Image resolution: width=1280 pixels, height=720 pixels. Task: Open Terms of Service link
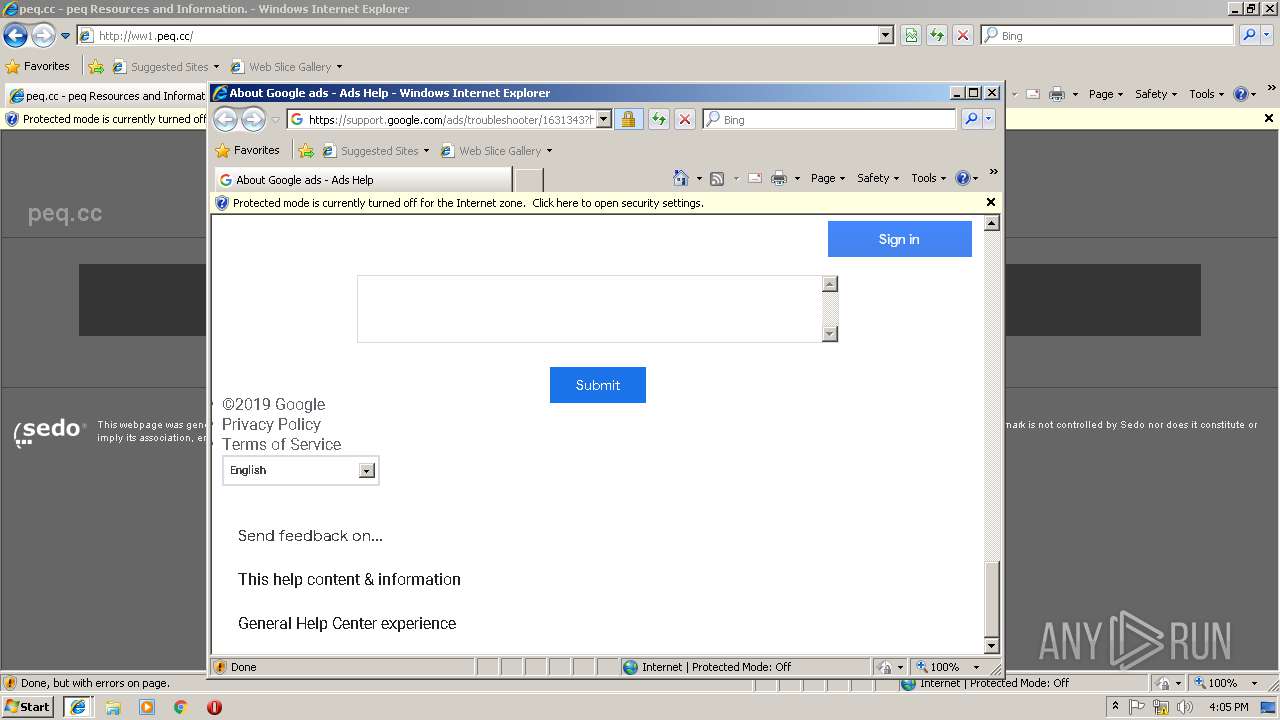pos(281,444)
